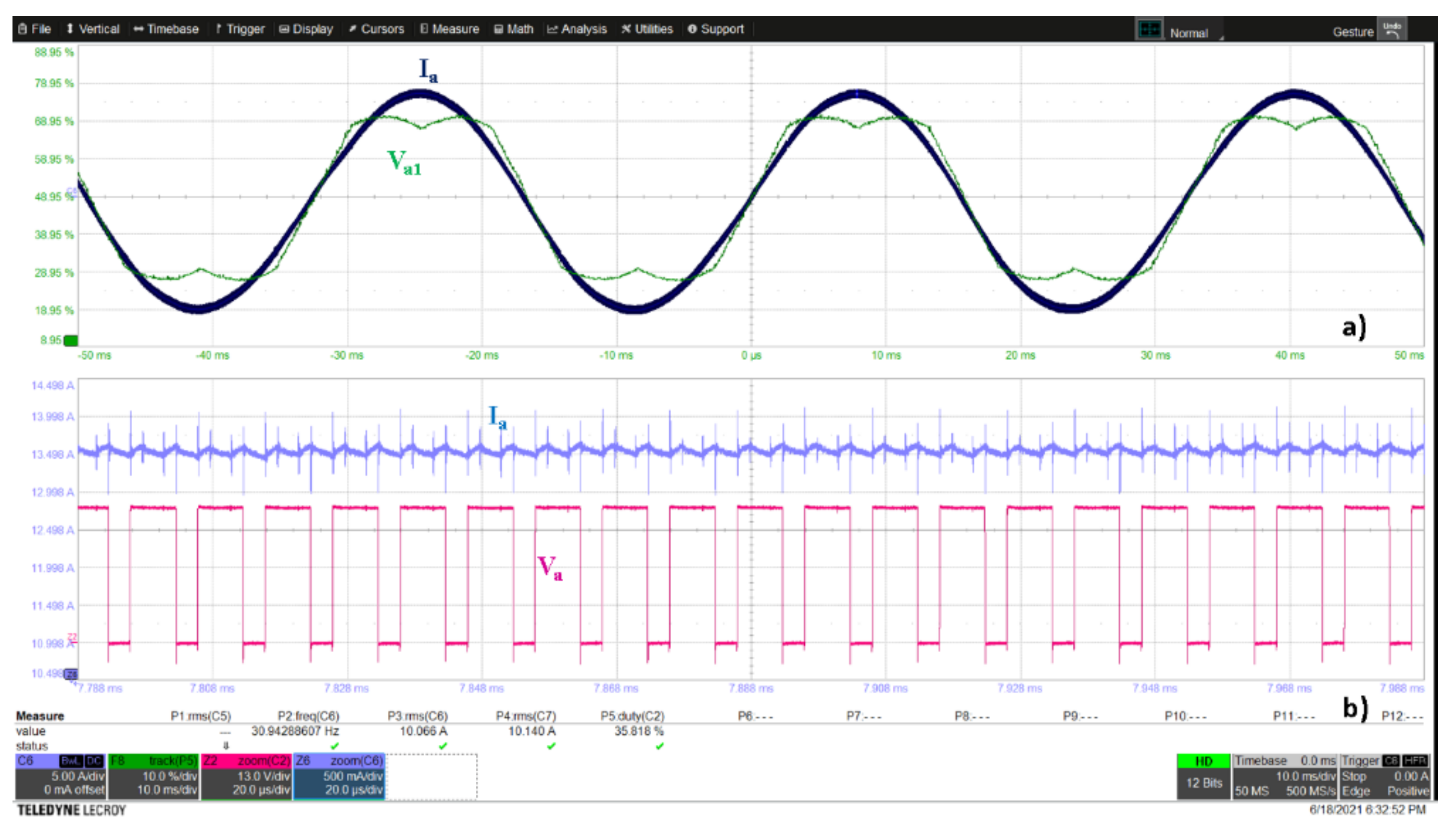
Task: Toggle the BwL bandwidth limit badge on C6
Action: coord(71,761)
